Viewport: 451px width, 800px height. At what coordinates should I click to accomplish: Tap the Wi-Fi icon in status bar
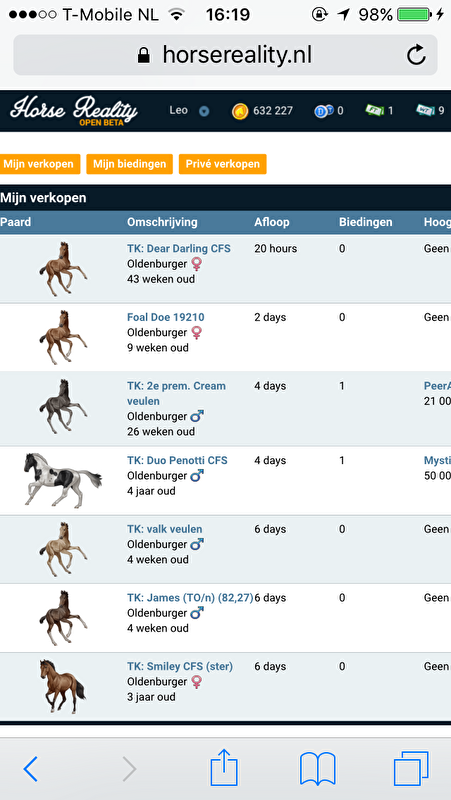tap(177, 15)
